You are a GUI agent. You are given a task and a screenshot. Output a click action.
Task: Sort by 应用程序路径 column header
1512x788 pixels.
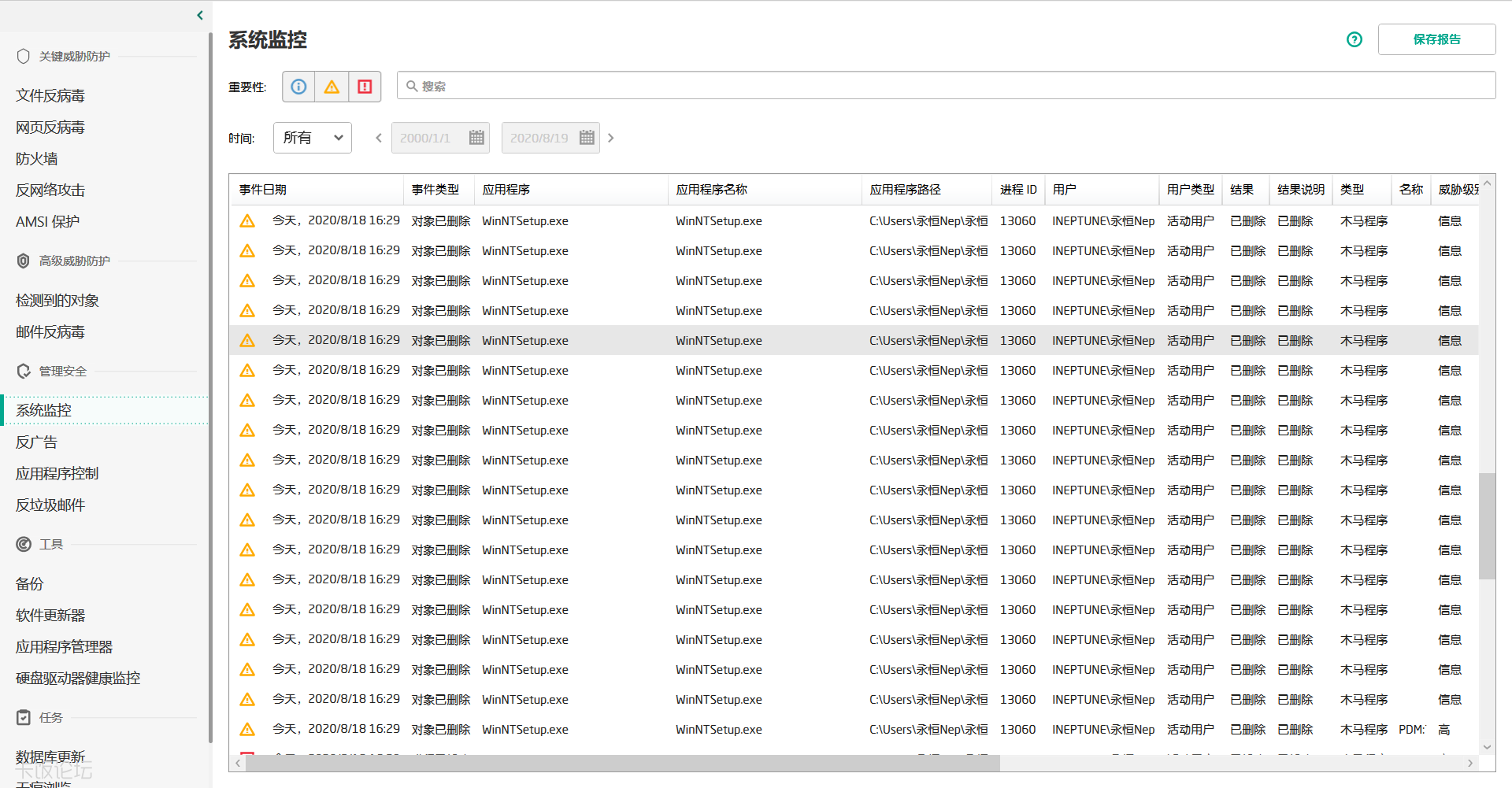(927, 190)
